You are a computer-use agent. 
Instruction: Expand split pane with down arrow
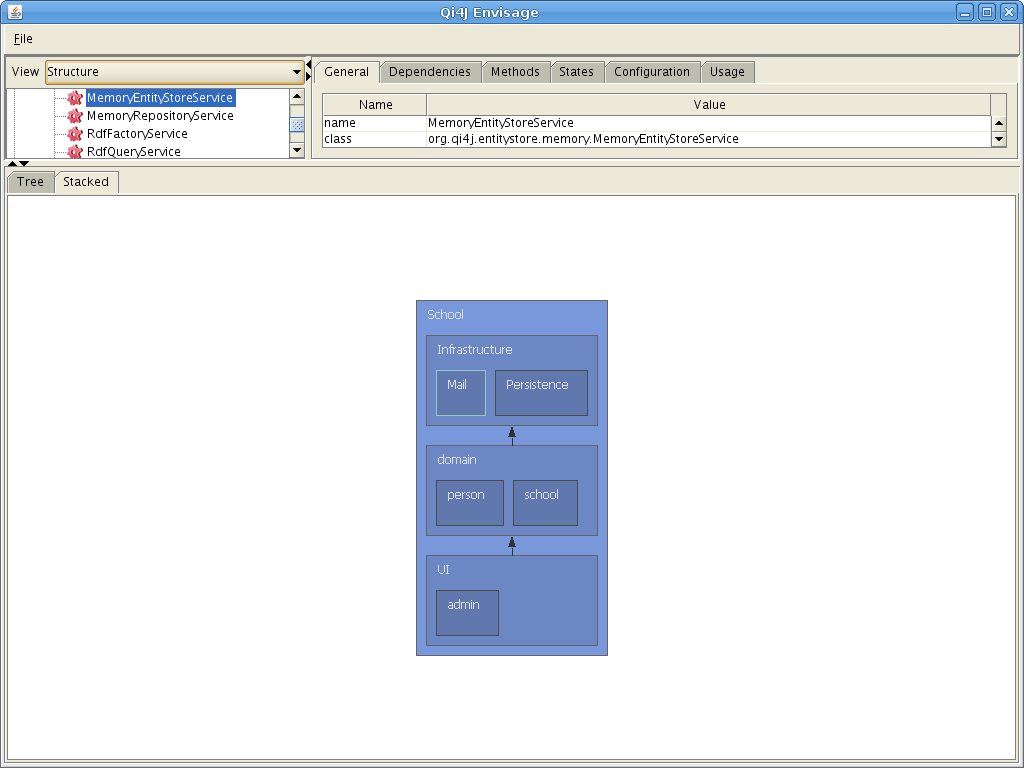24,163
